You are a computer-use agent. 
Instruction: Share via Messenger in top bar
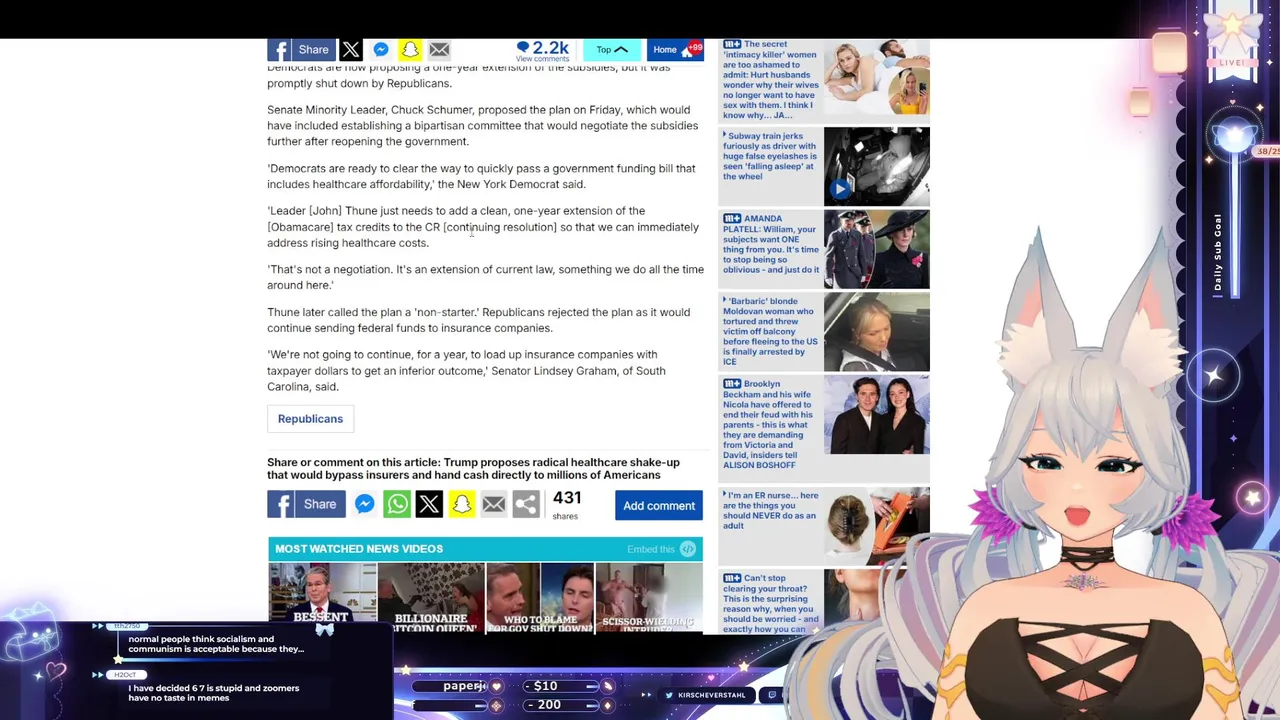point(381,50)
